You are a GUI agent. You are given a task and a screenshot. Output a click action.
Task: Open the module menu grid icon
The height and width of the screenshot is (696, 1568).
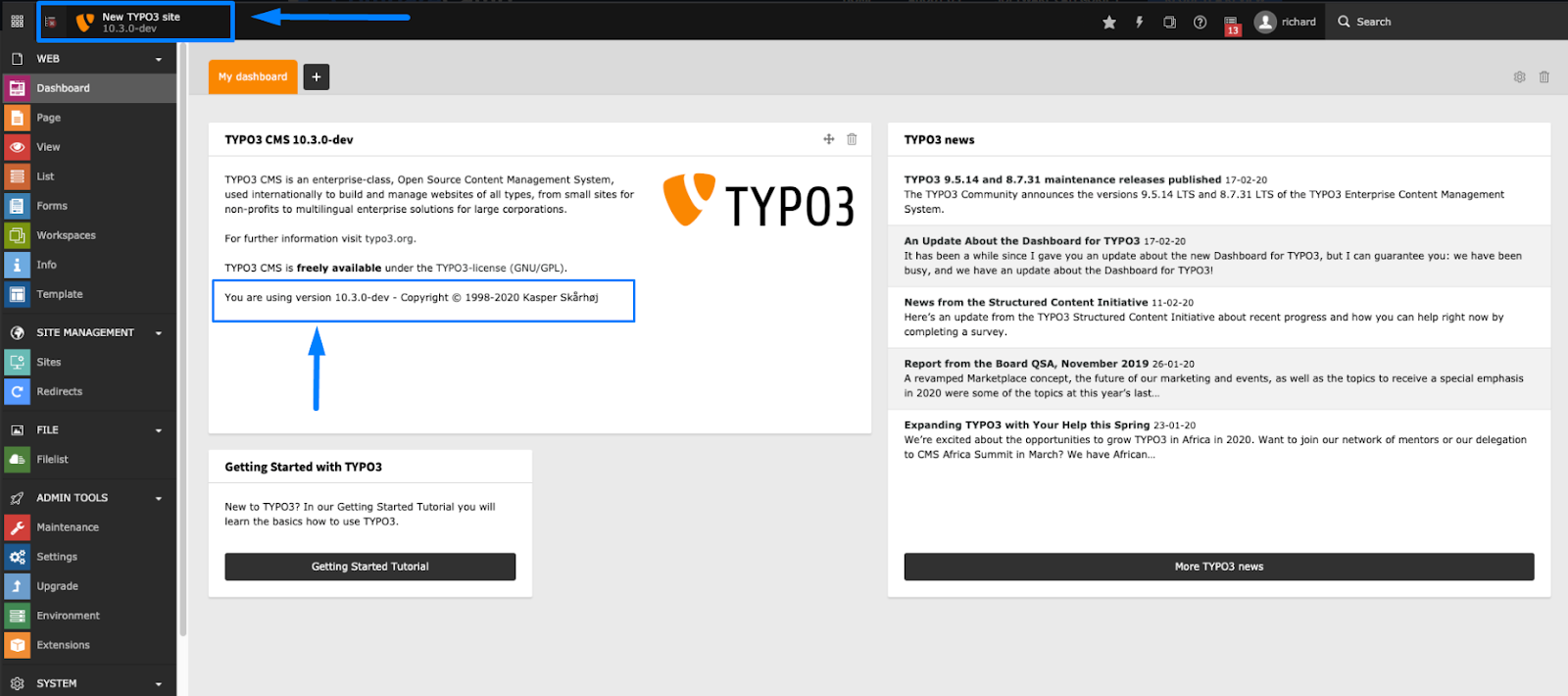pyautogui.click(x=17, y=22)
